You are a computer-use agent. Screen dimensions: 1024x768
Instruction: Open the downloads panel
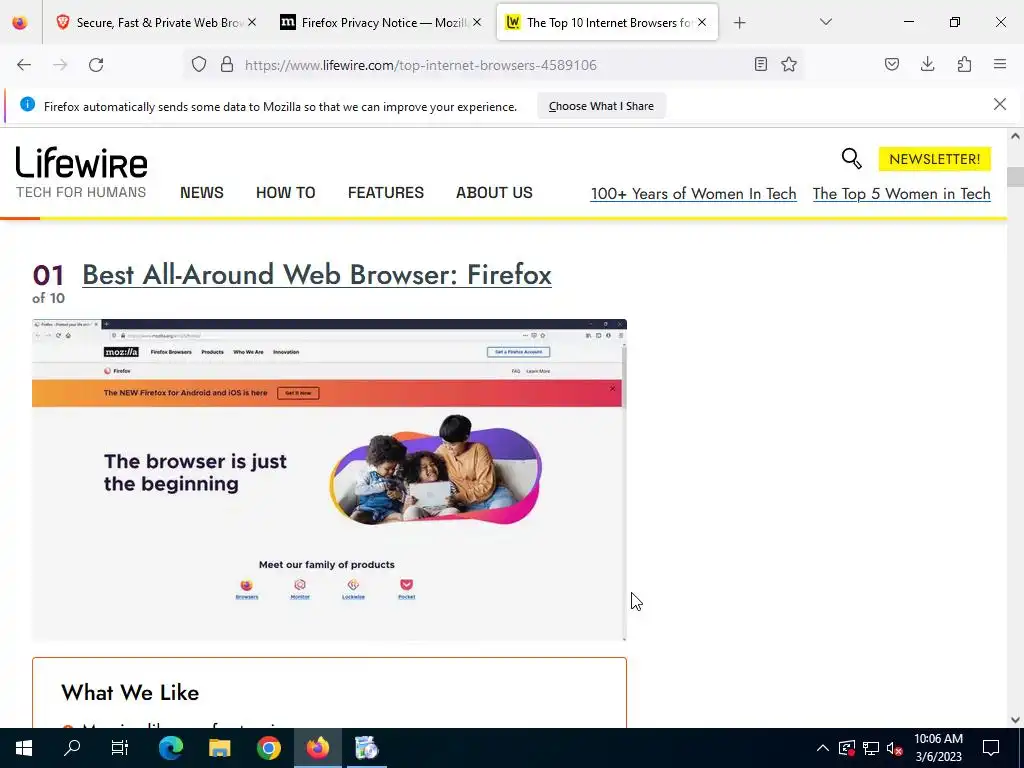pos(927,64)
